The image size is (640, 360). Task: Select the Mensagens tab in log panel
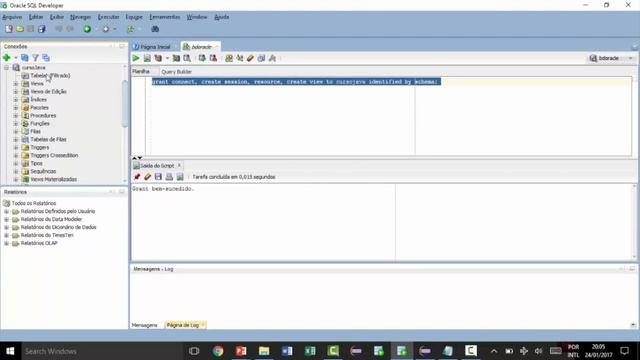144,325
